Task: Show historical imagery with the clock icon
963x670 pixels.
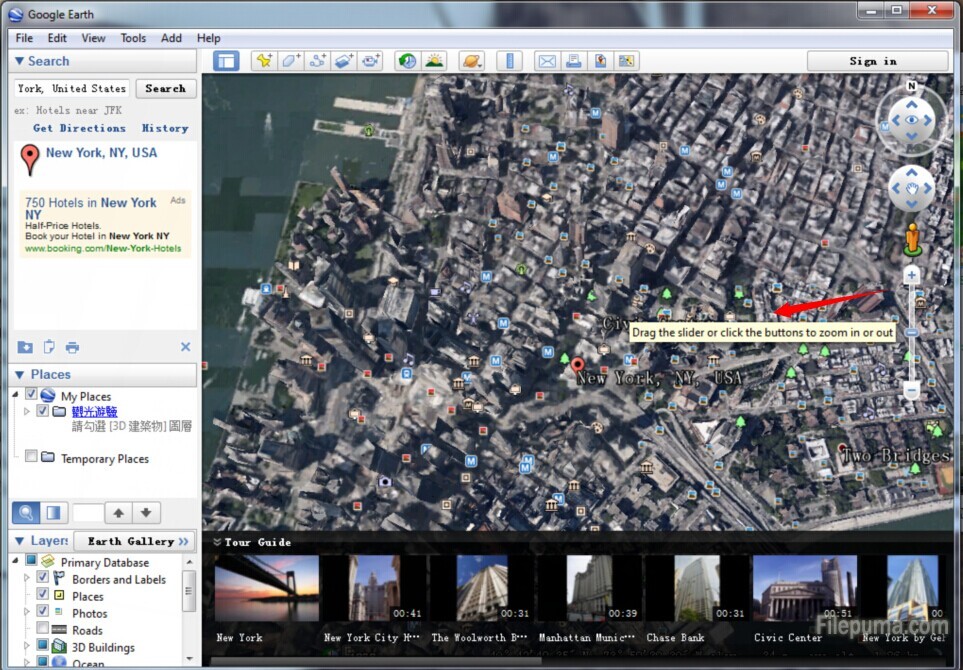Action: [x=407, y=61]
